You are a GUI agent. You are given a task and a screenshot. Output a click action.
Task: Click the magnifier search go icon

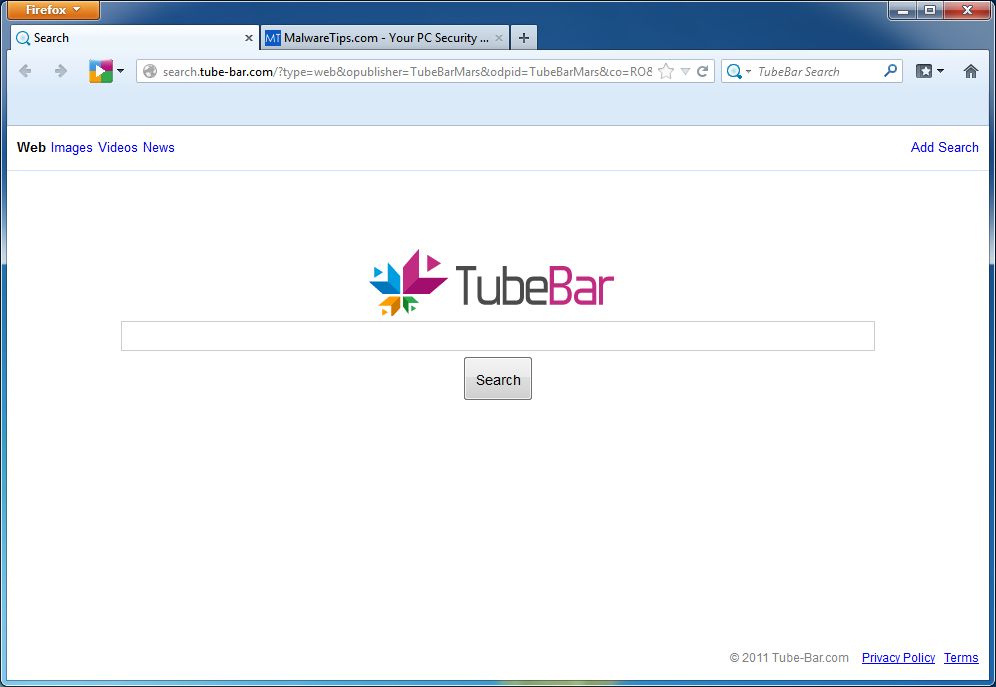[891, 70]
